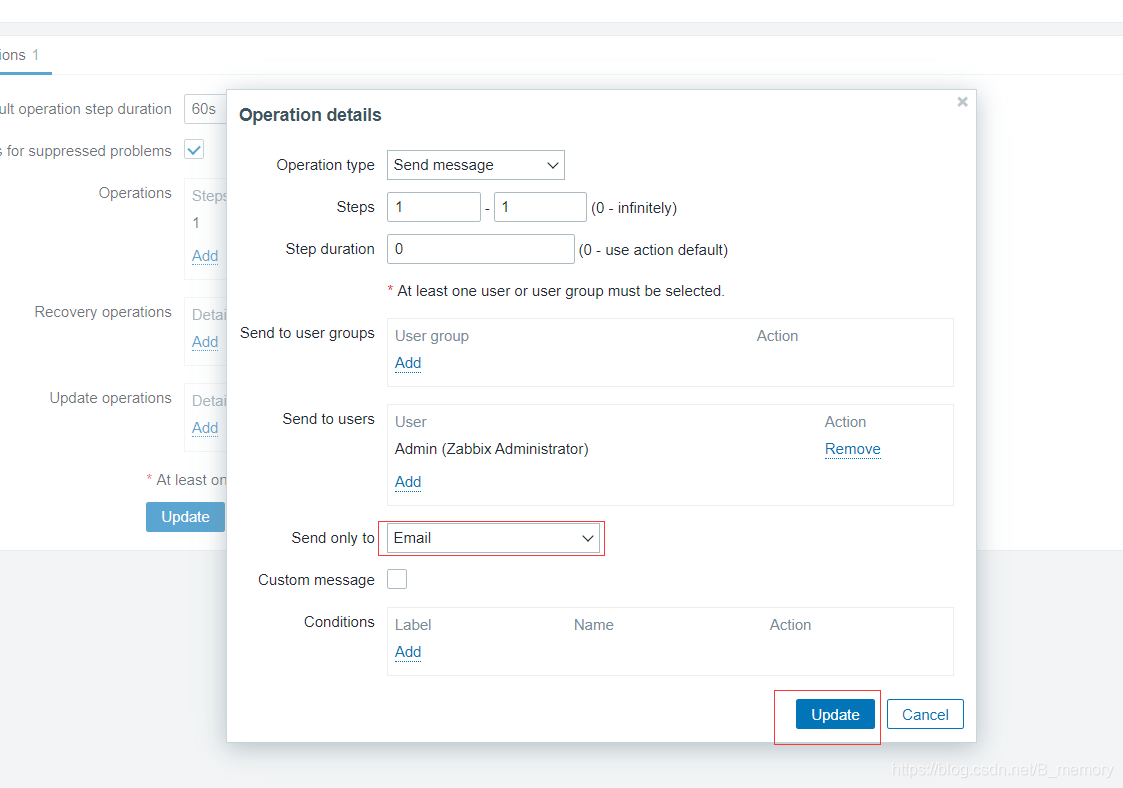Click the Update button on background page

point(185,517)
